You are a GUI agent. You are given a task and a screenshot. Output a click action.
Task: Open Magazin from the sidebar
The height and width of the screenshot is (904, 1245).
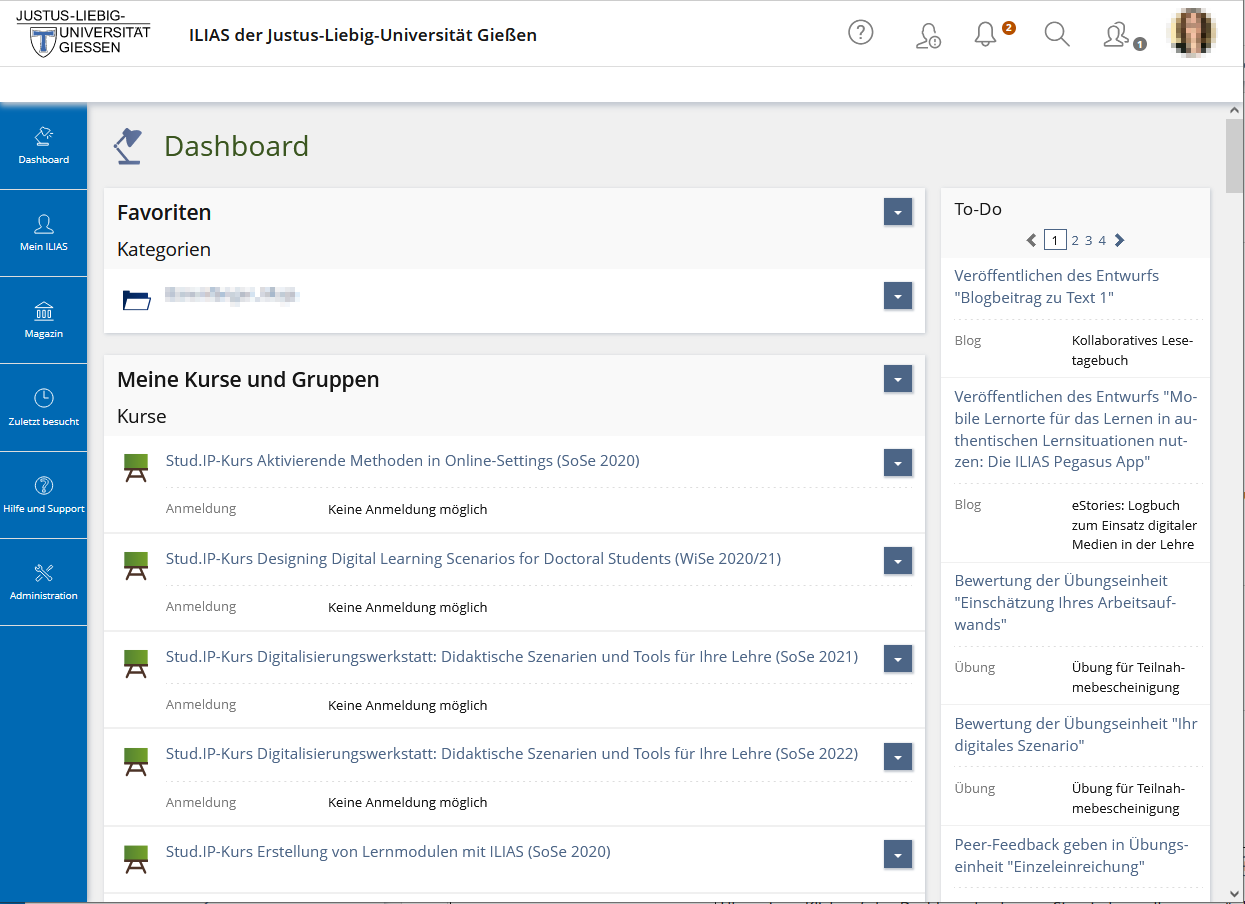(x=44, y=320)
